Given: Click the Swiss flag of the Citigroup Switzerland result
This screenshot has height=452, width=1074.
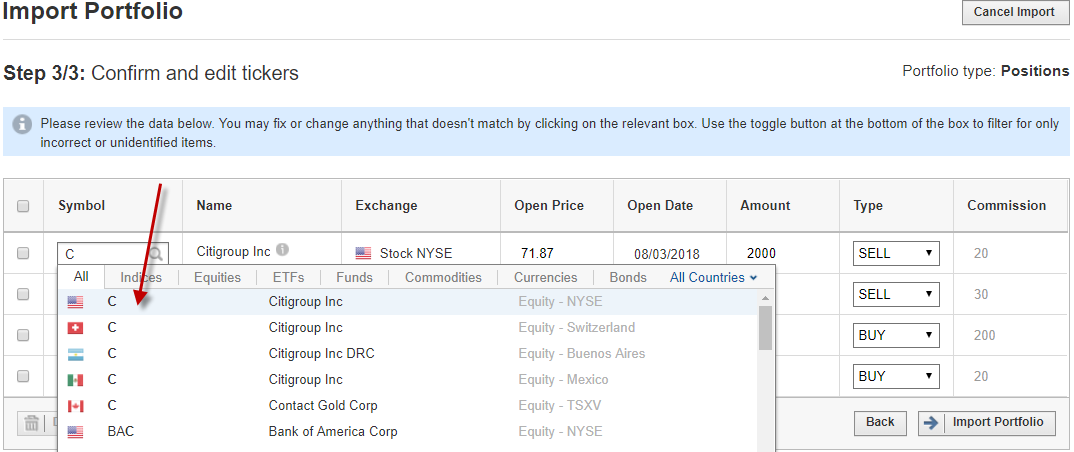Looking at the screenshot, I should (x=75, y=328).
